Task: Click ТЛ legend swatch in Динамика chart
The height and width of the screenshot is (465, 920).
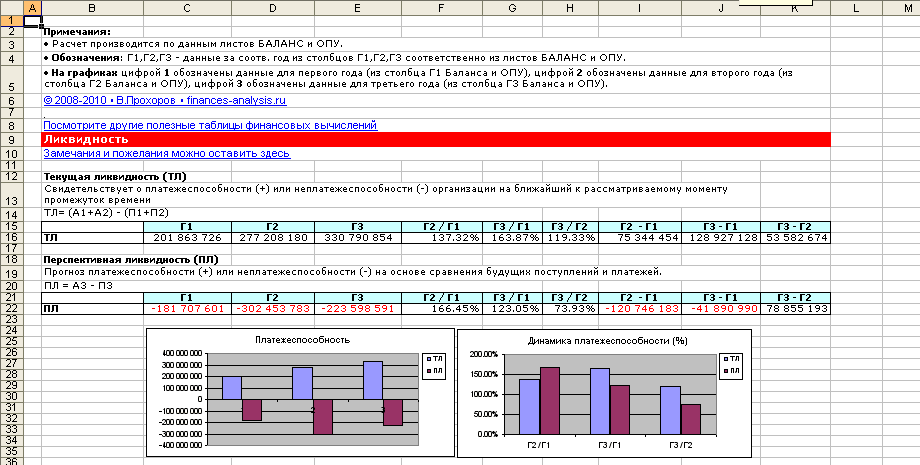Action: 727,358
